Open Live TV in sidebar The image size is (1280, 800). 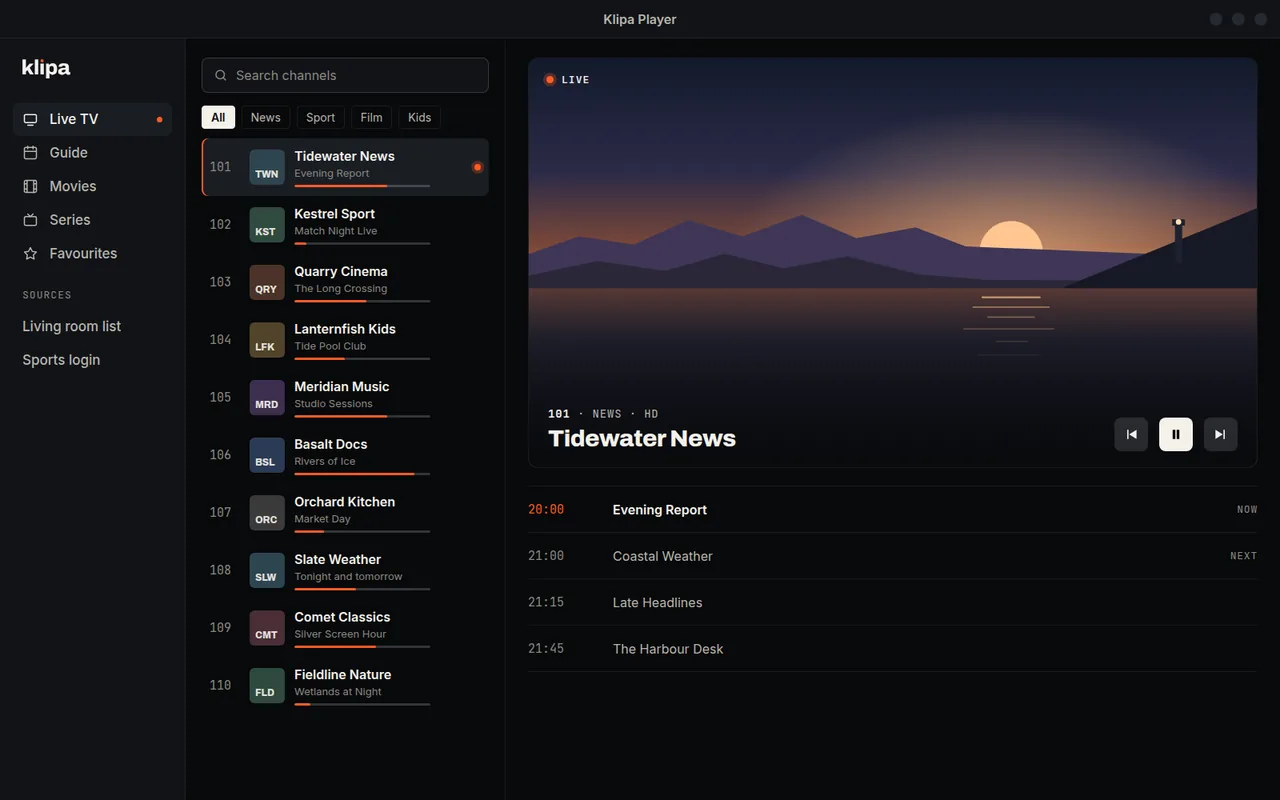pyautogui.click(x=92, y=119)
